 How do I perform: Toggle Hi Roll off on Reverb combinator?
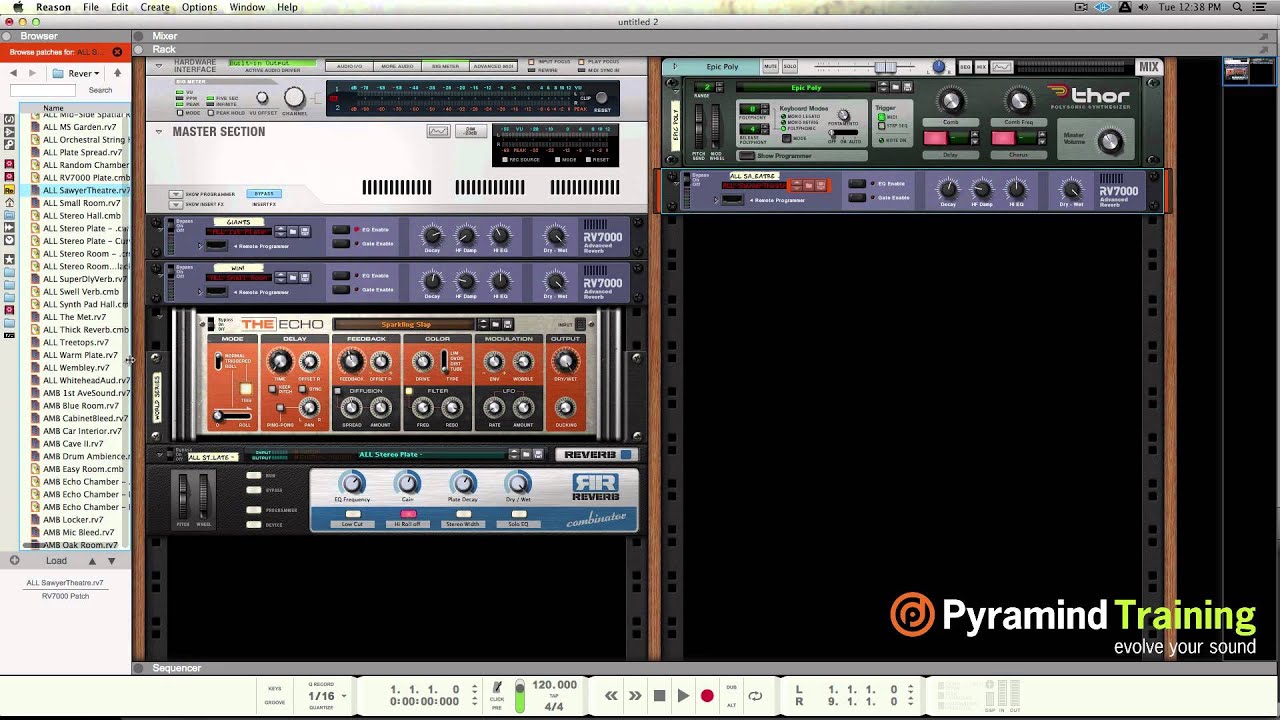coord(407,515)
